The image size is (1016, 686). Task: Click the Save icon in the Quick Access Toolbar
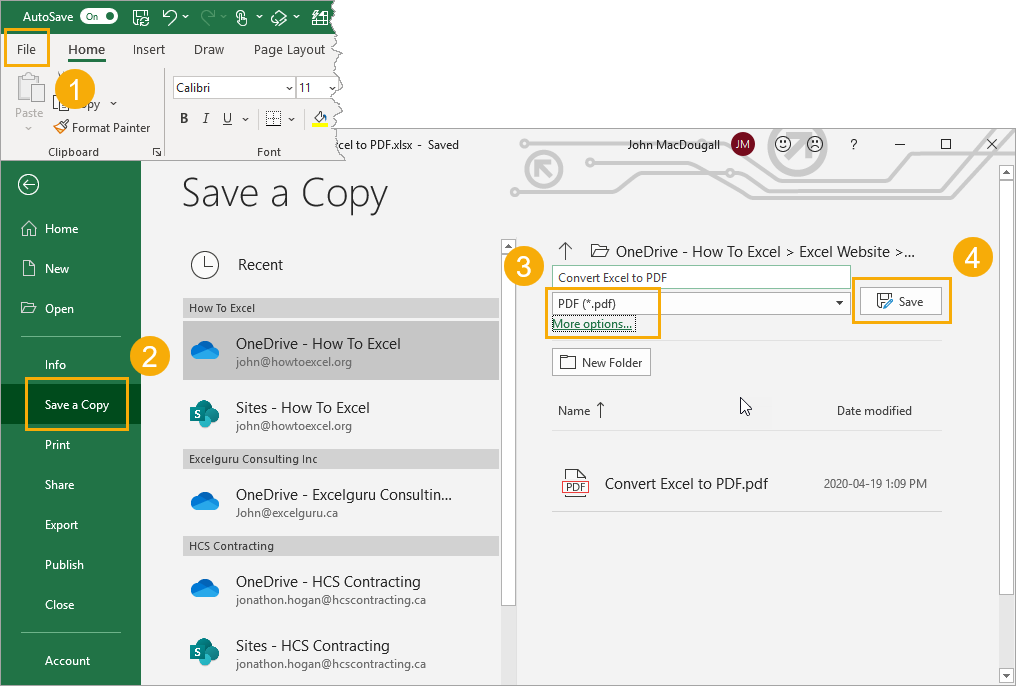pos(140,17)
